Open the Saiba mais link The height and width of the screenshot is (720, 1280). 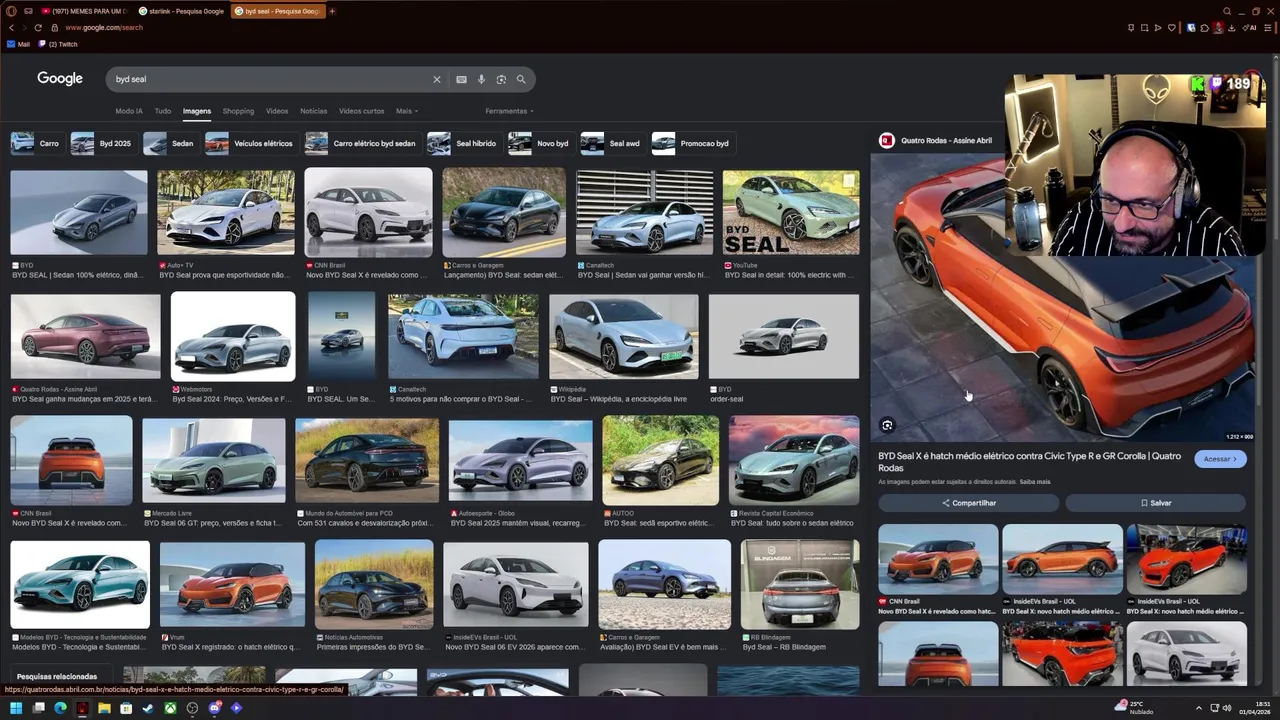(x=1035, y=482)
